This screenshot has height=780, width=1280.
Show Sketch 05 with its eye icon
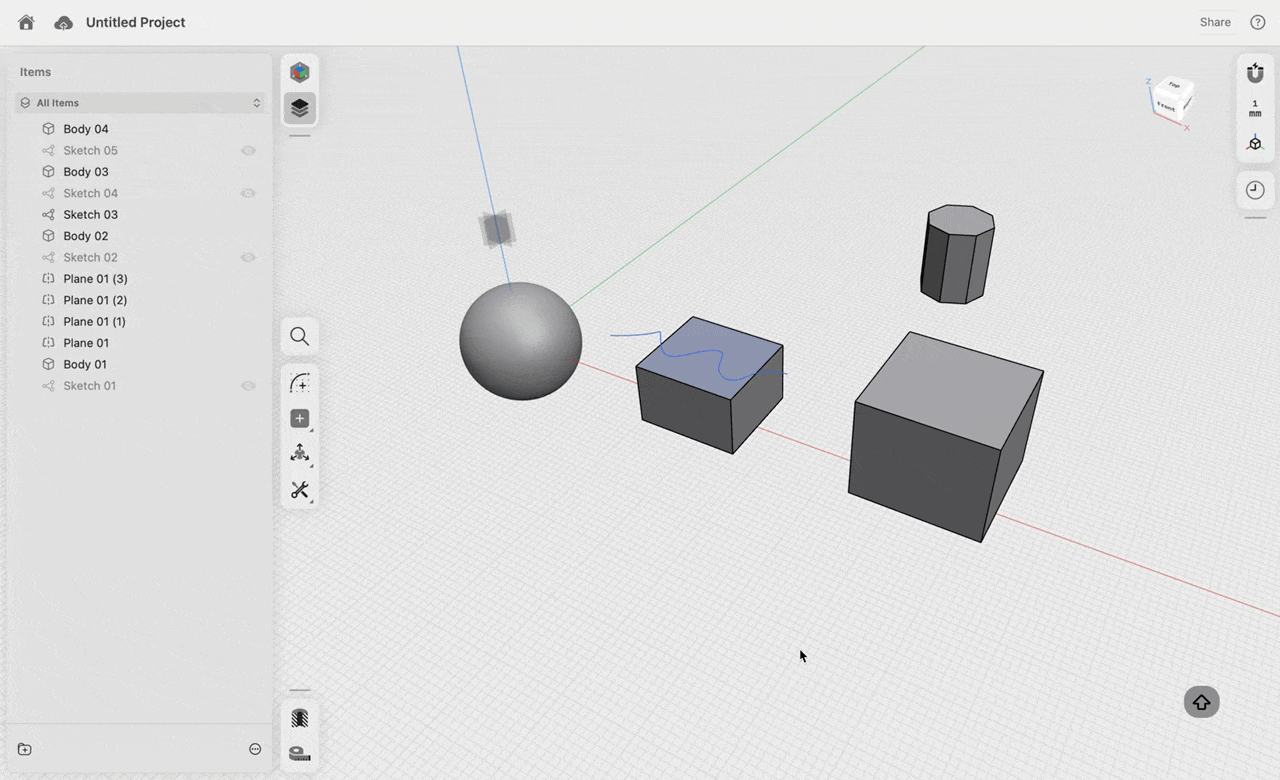pyautogui.click(x=248, y=150)
